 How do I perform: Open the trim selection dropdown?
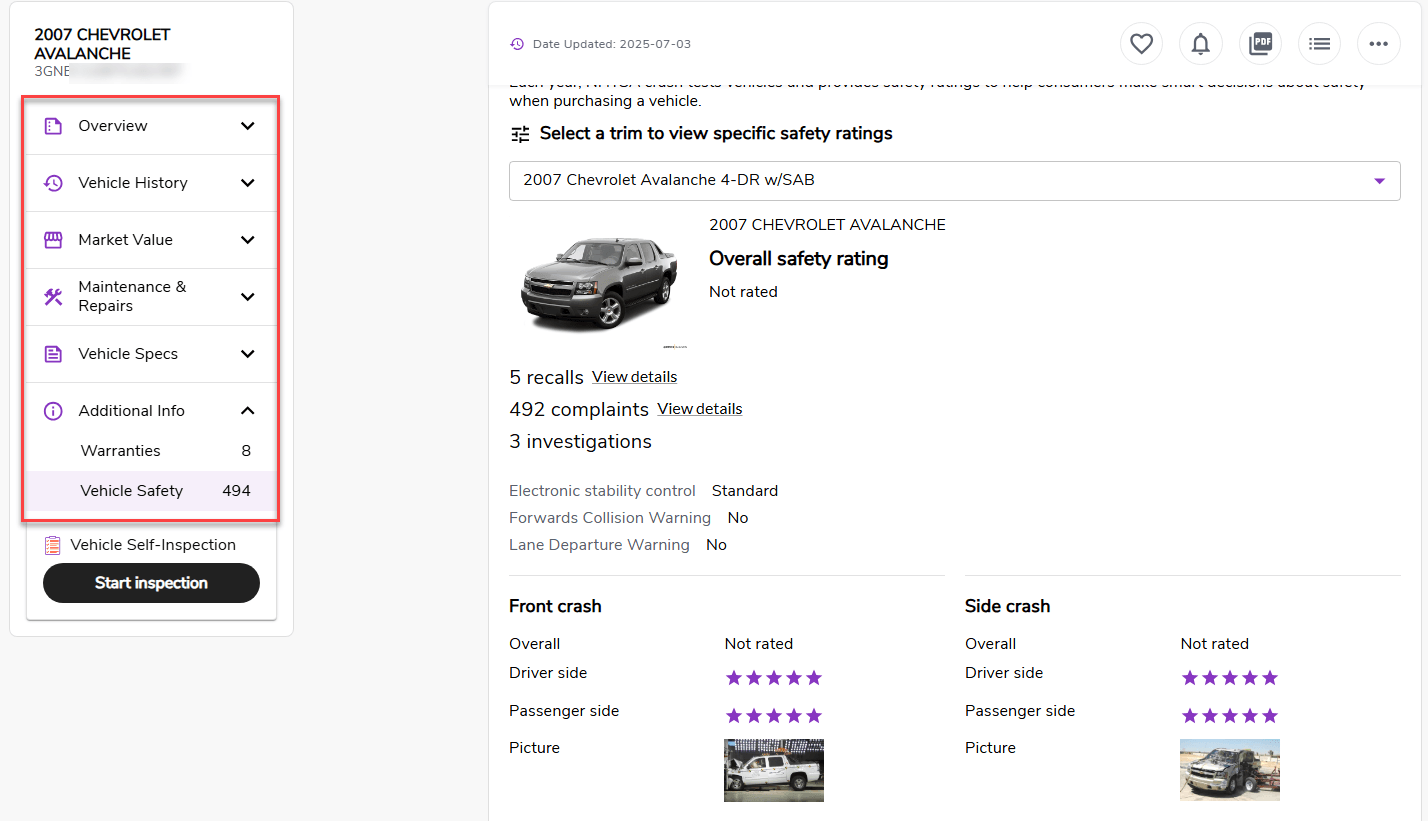coord(954,181)
